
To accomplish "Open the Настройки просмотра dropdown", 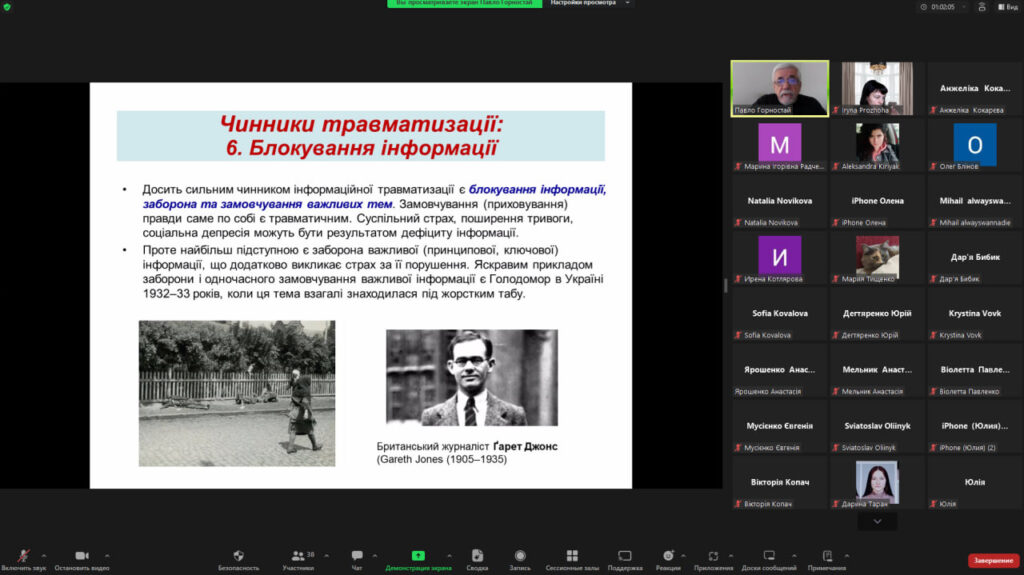I will pyautogui.click(x=590, y=4).
